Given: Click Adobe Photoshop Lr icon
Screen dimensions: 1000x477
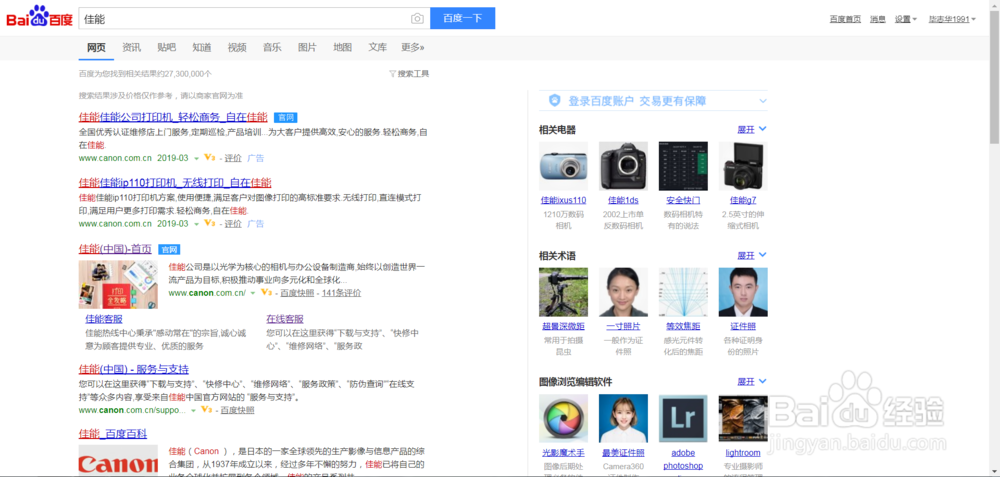Looking at the screenshot, I should pyautogui.click(x=683, y=418).
